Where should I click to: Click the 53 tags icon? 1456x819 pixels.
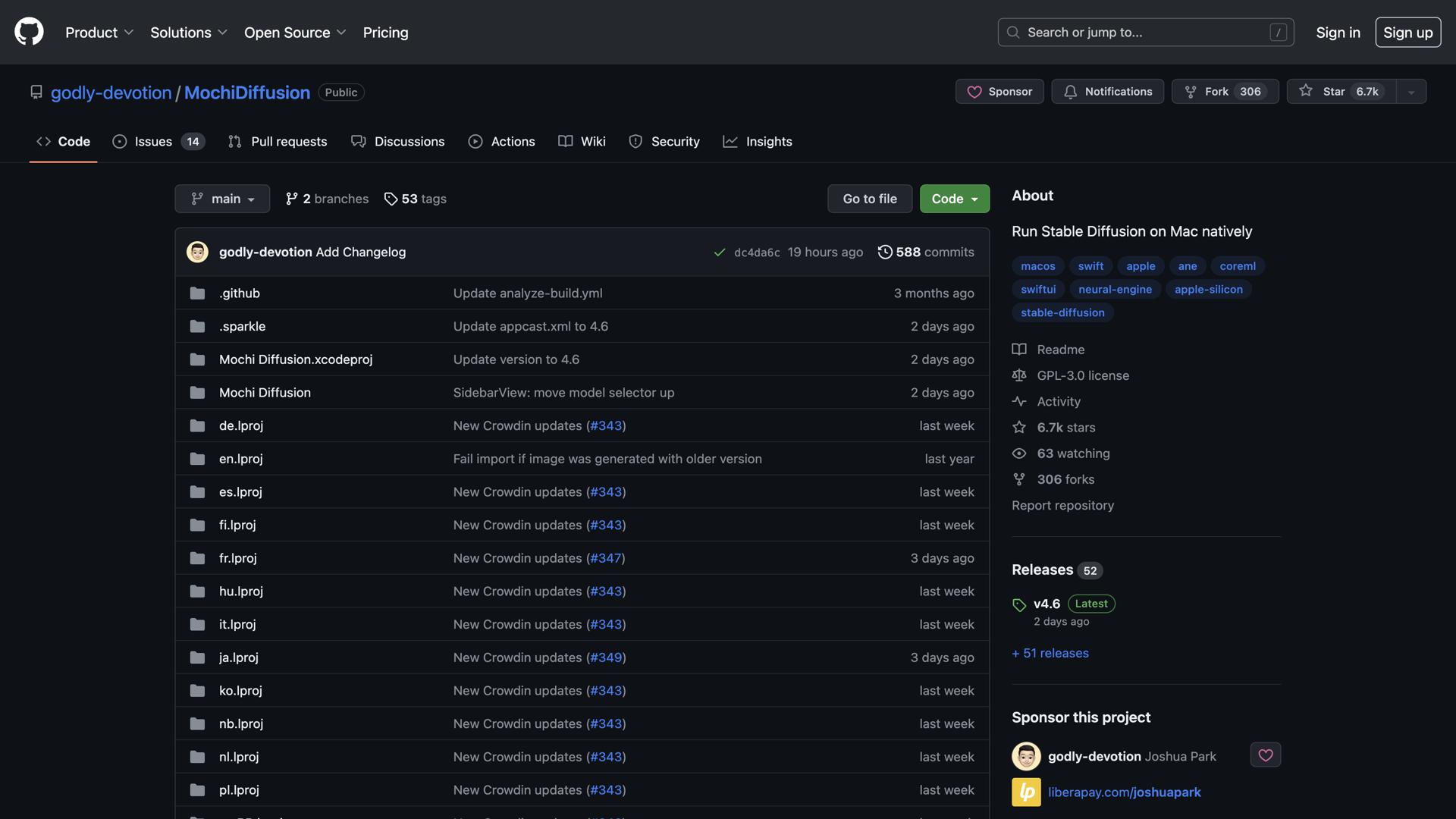[391, 199]
